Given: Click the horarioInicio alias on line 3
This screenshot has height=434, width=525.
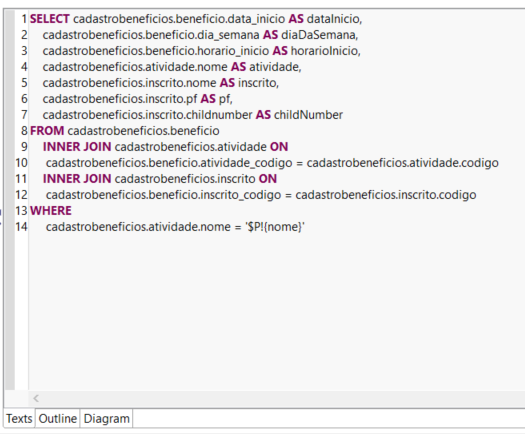Looking at the screenshot, I should click(324, 51).
